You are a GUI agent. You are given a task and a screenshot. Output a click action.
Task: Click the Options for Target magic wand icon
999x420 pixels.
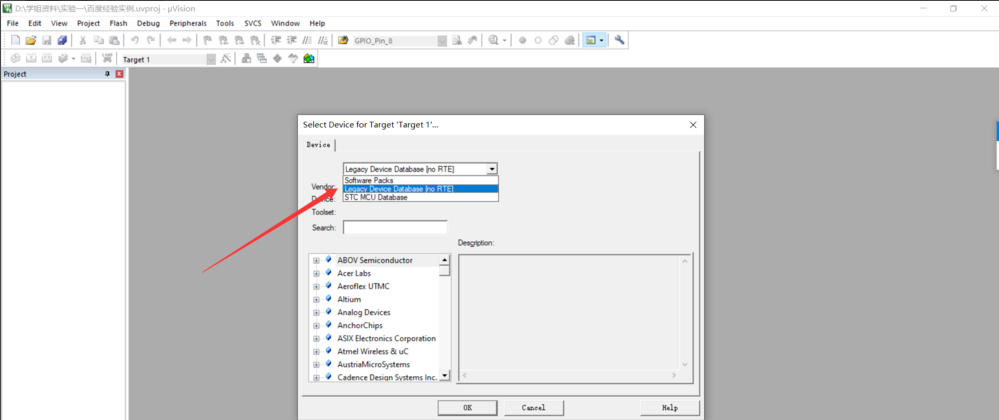[226, 59]
